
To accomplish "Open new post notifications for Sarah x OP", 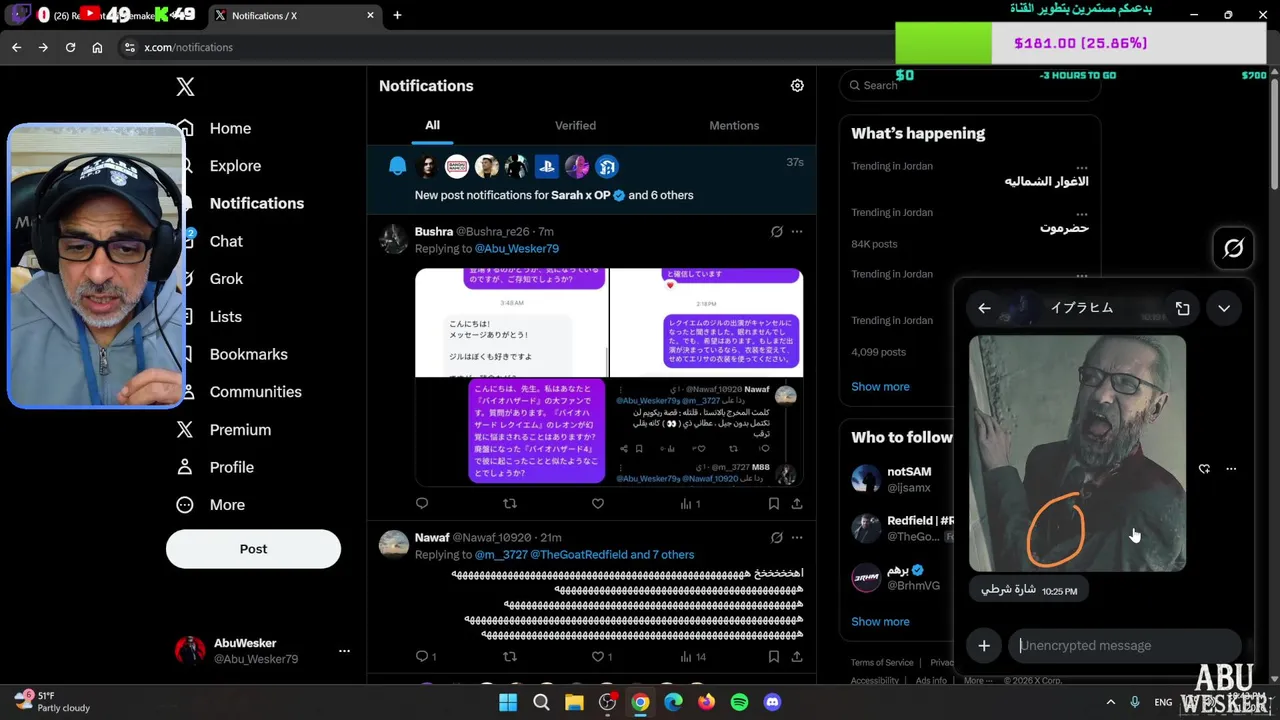I will 591,180.
